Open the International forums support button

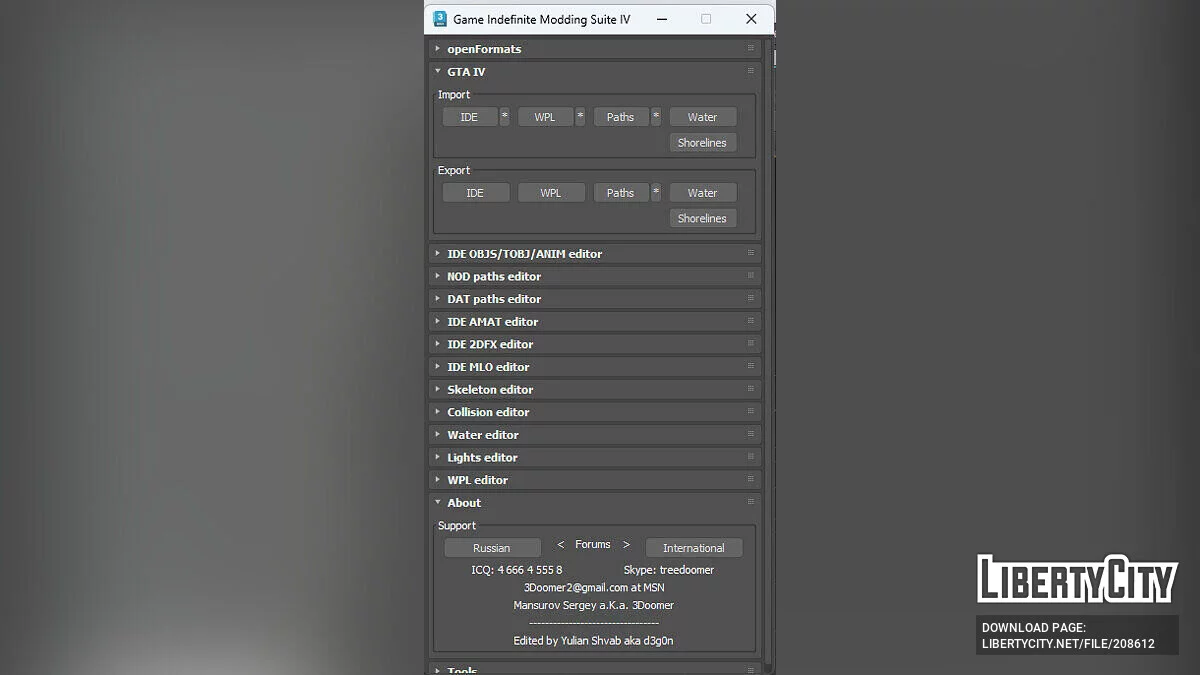pyautogui.click(x=694, y=548)
